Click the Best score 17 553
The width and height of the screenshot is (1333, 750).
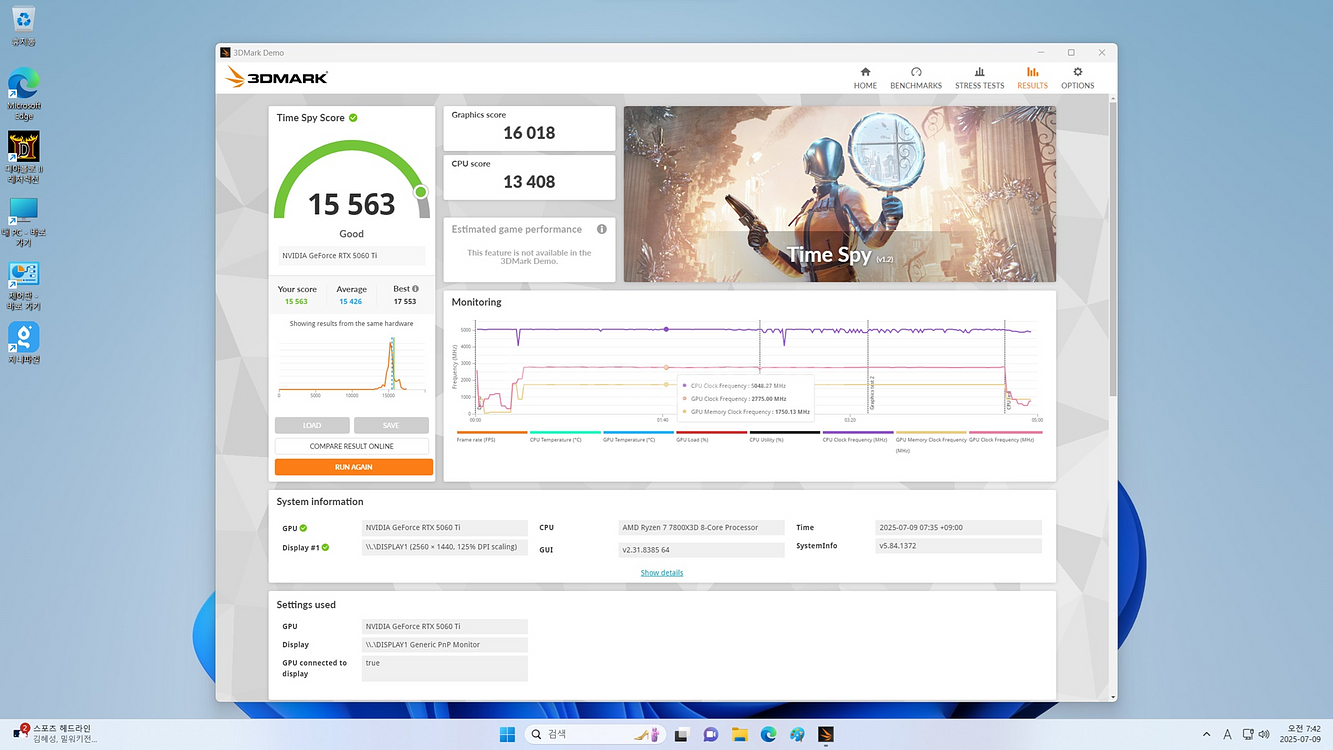coord(404,301)
